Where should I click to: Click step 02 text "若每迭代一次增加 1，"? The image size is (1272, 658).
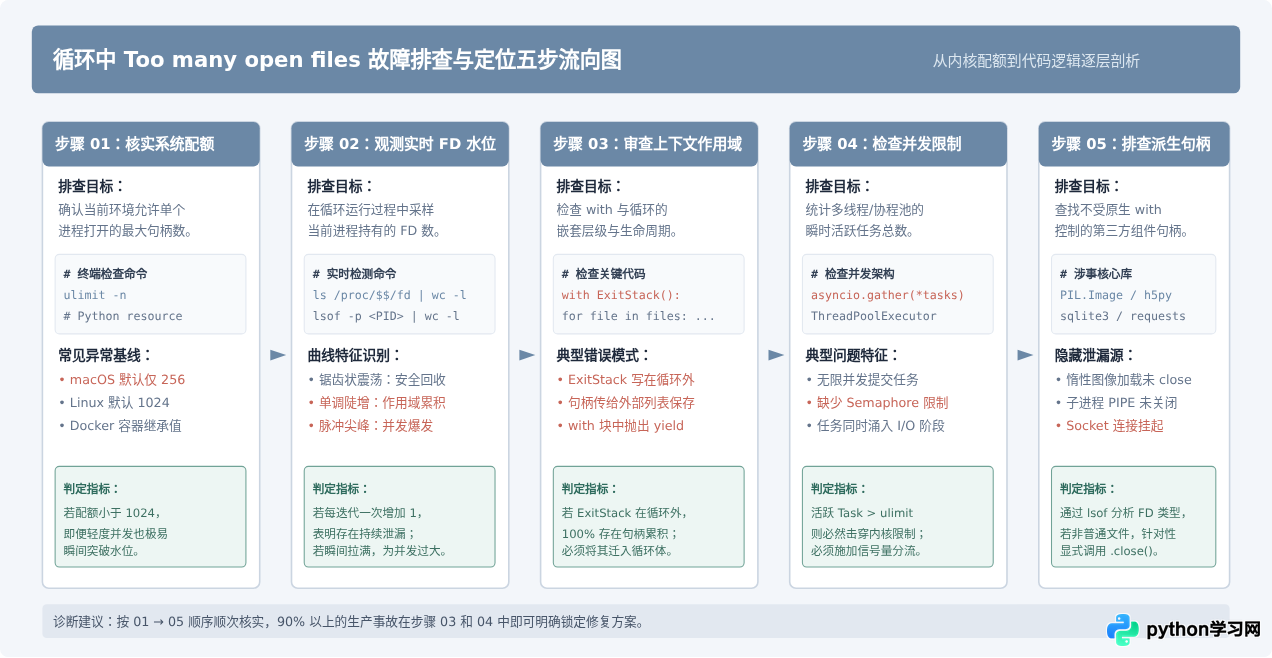(368, 512)
